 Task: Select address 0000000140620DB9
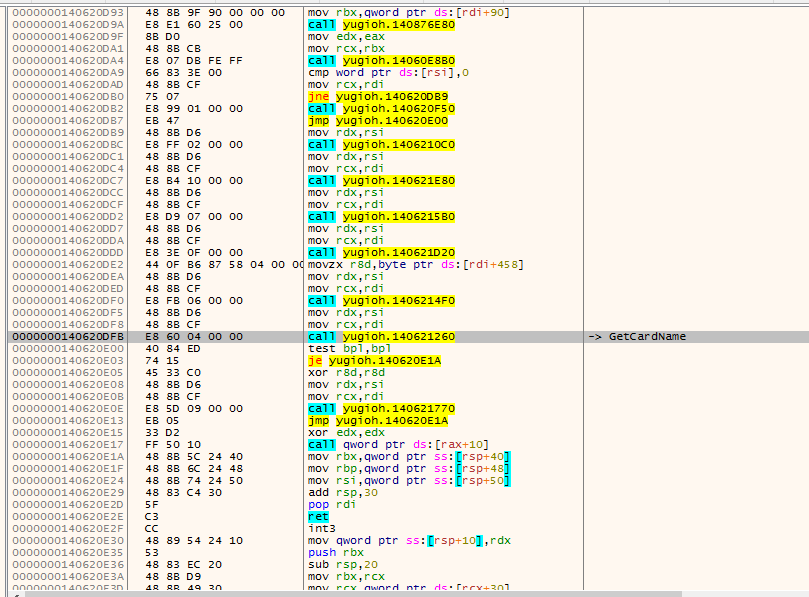tap(68, 133)
